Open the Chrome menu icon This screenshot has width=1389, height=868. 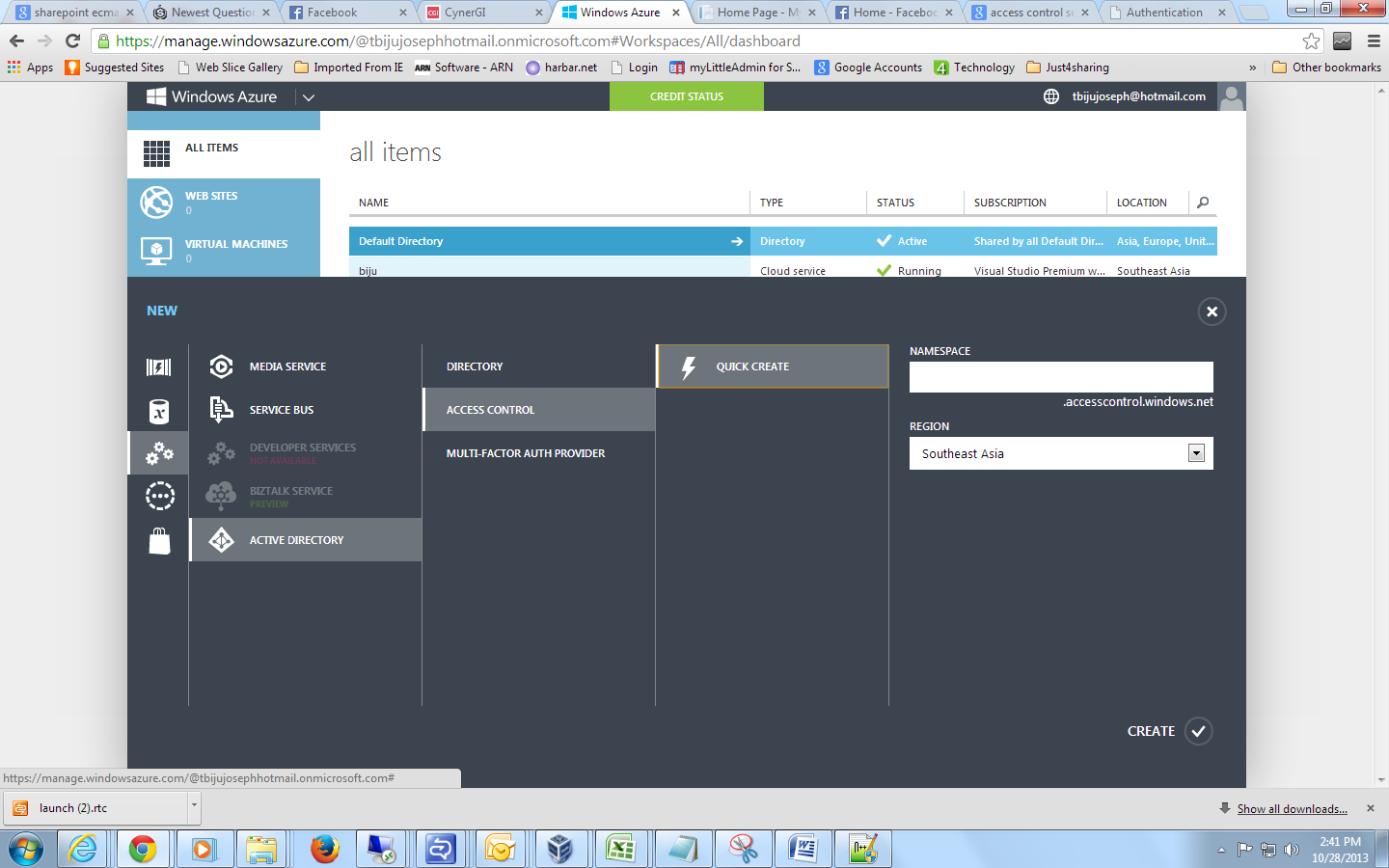(x=1374, y=41)
